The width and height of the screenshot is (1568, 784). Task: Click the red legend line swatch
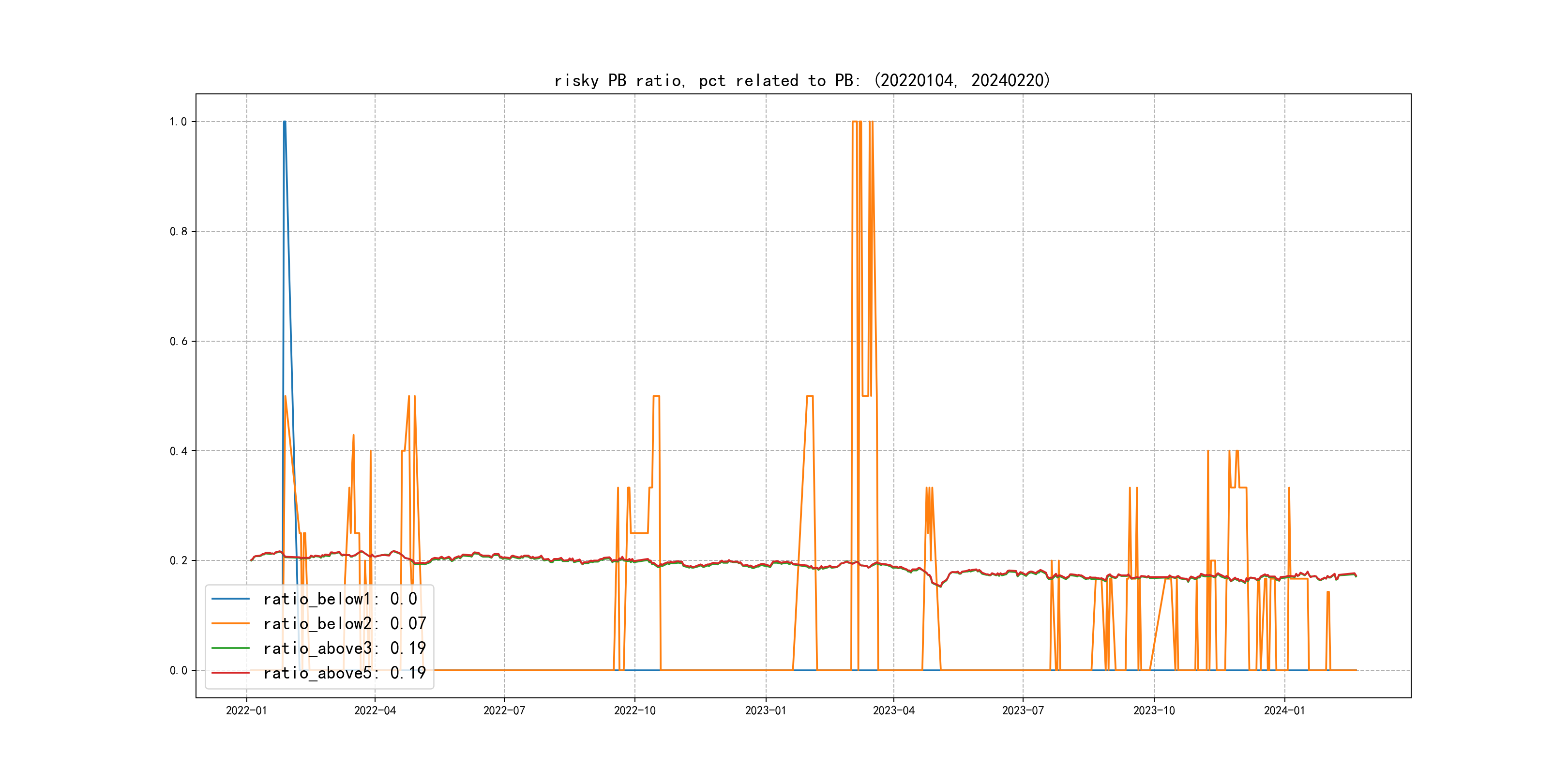230,673
